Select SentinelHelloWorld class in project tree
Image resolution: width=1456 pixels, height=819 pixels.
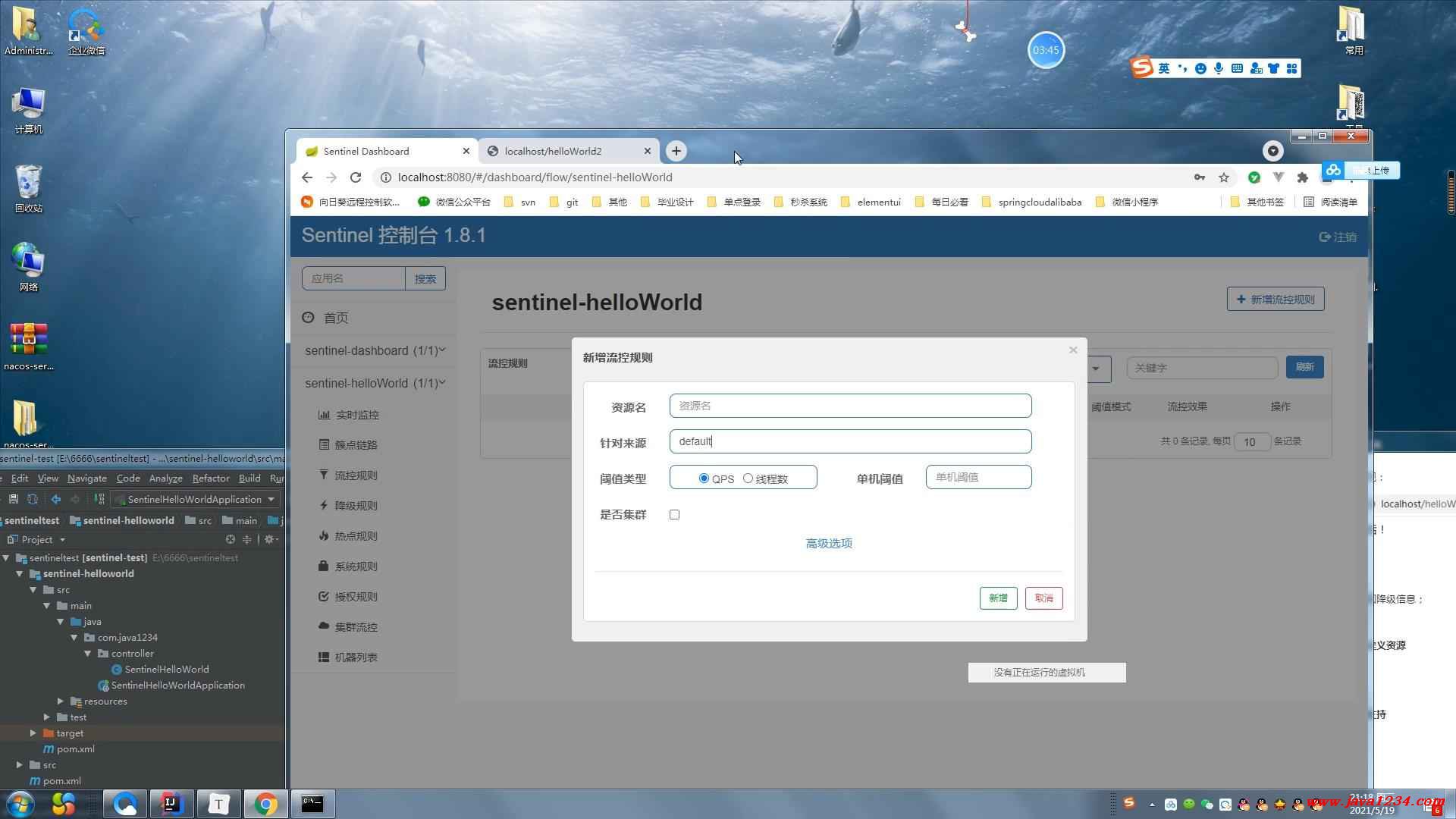click(x=160, y=670)
